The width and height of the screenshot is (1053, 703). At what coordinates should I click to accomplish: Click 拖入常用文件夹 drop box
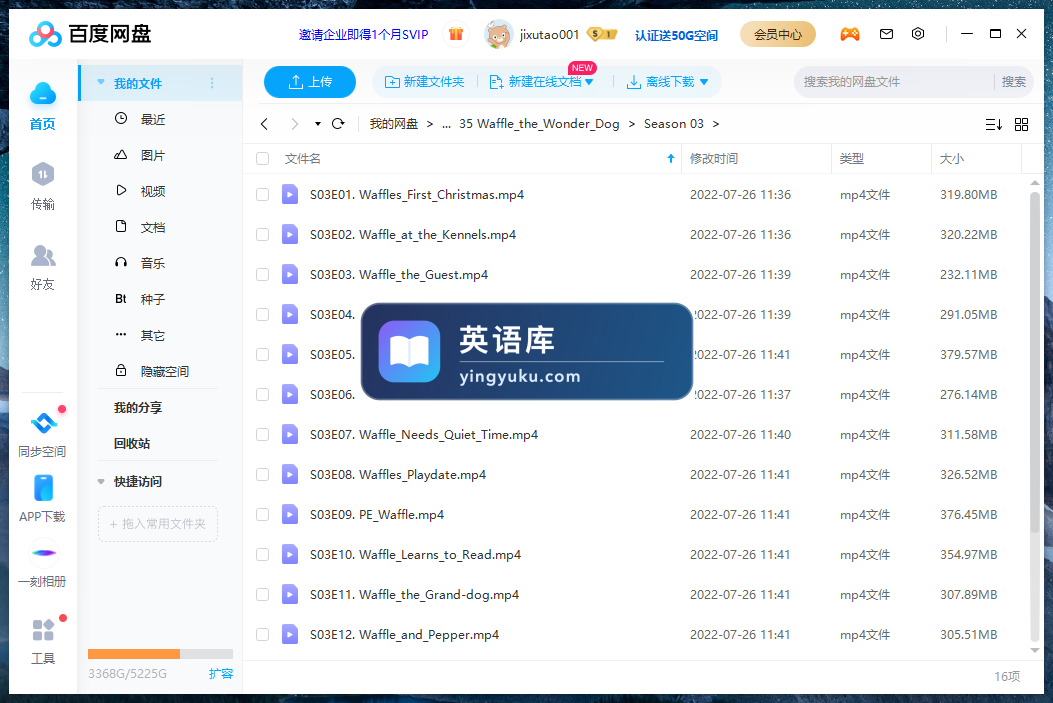click(158, 524)
